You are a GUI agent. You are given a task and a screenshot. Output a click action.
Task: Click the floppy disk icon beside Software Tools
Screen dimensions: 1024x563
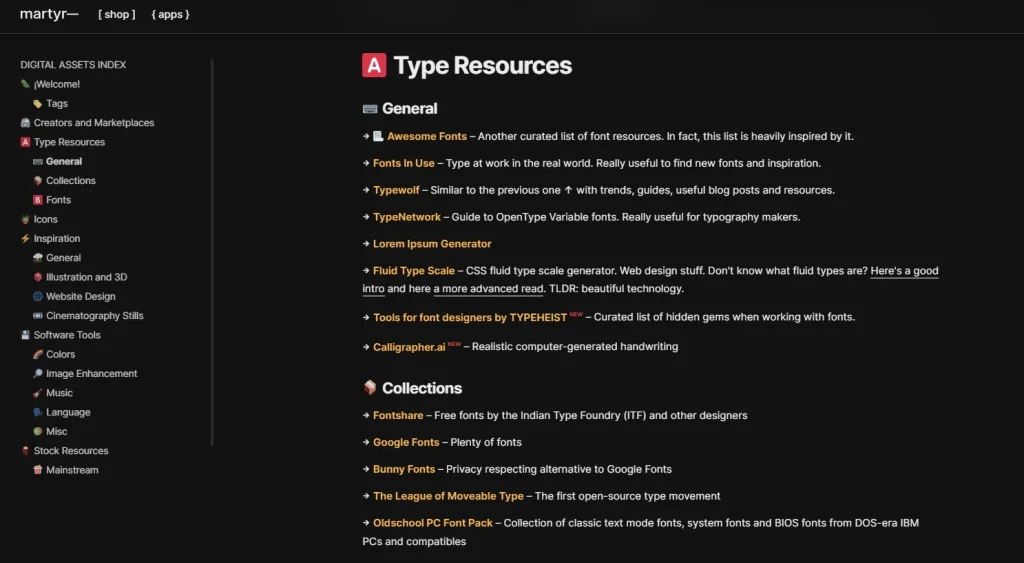tap(25, 335)
